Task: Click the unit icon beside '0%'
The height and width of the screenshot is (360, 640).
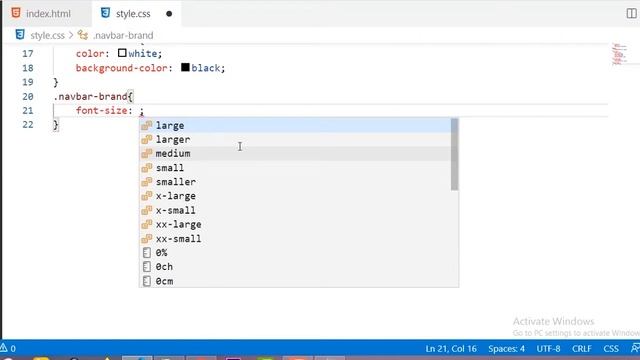Action: [147, 253]
